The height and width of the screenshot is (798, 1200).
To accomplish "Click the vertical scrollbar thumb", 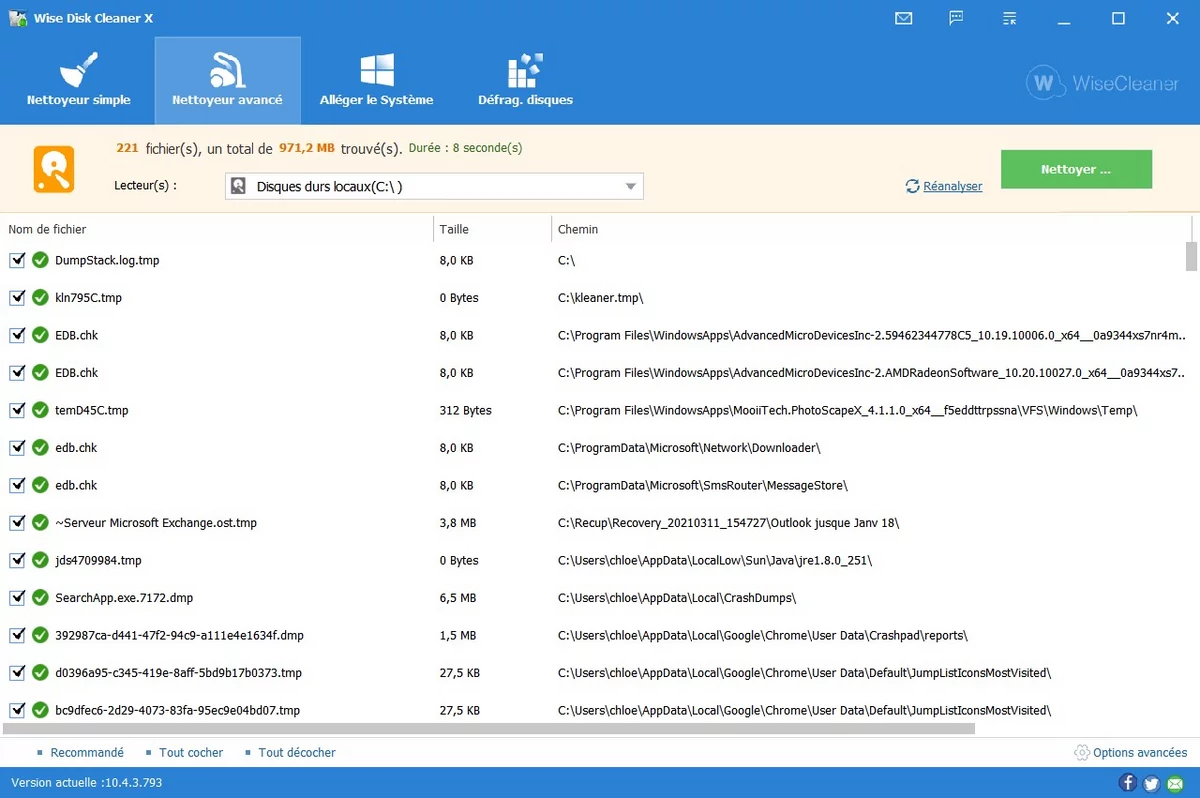I will click(1191, 256).
